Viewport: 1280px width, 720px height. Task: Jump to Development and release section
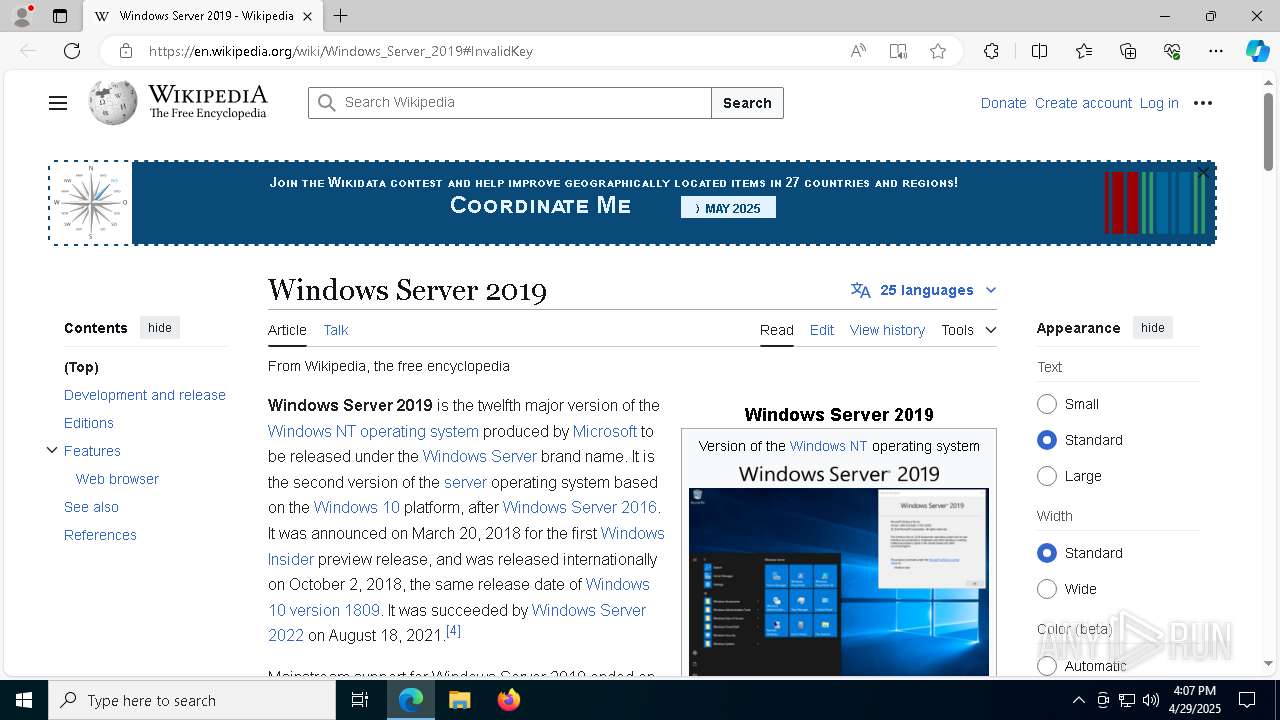(145, 395)
